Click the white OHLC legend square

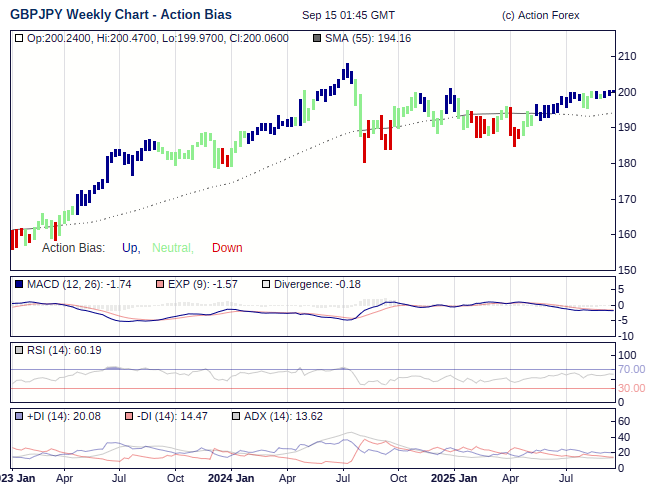click(x=20, y=38)
